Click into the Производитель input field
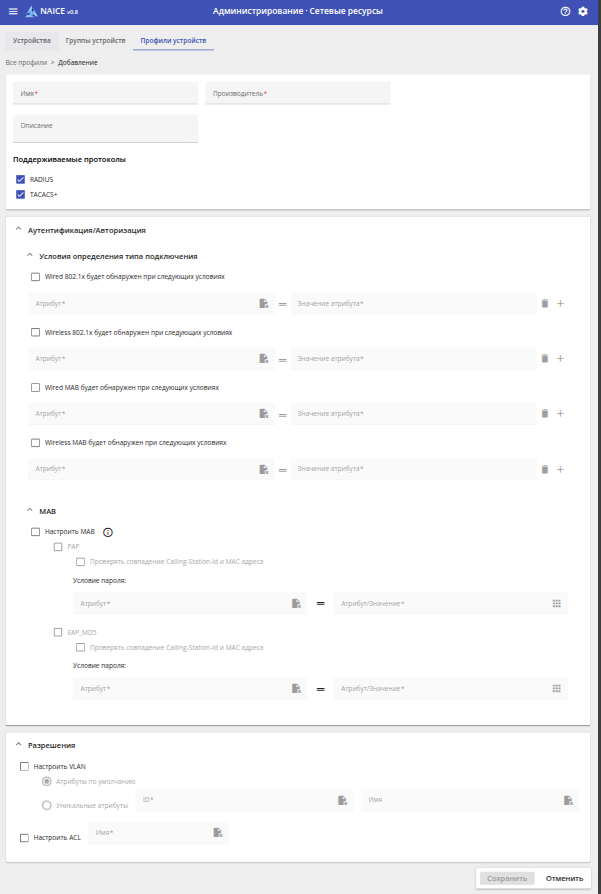 pyautogui.click(x=297, y=94)
